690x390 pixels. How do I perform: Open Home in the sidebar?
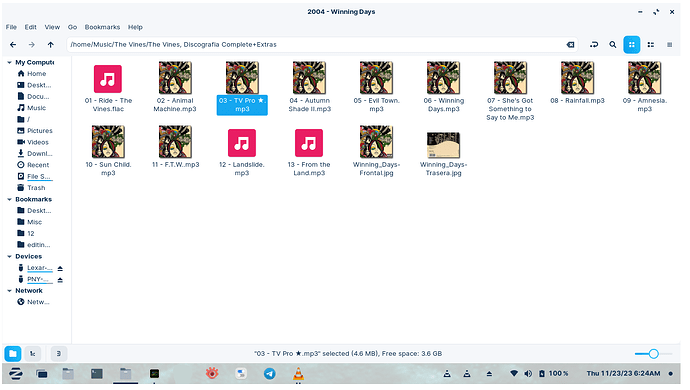pyautogui.click(x=36, y=74)
